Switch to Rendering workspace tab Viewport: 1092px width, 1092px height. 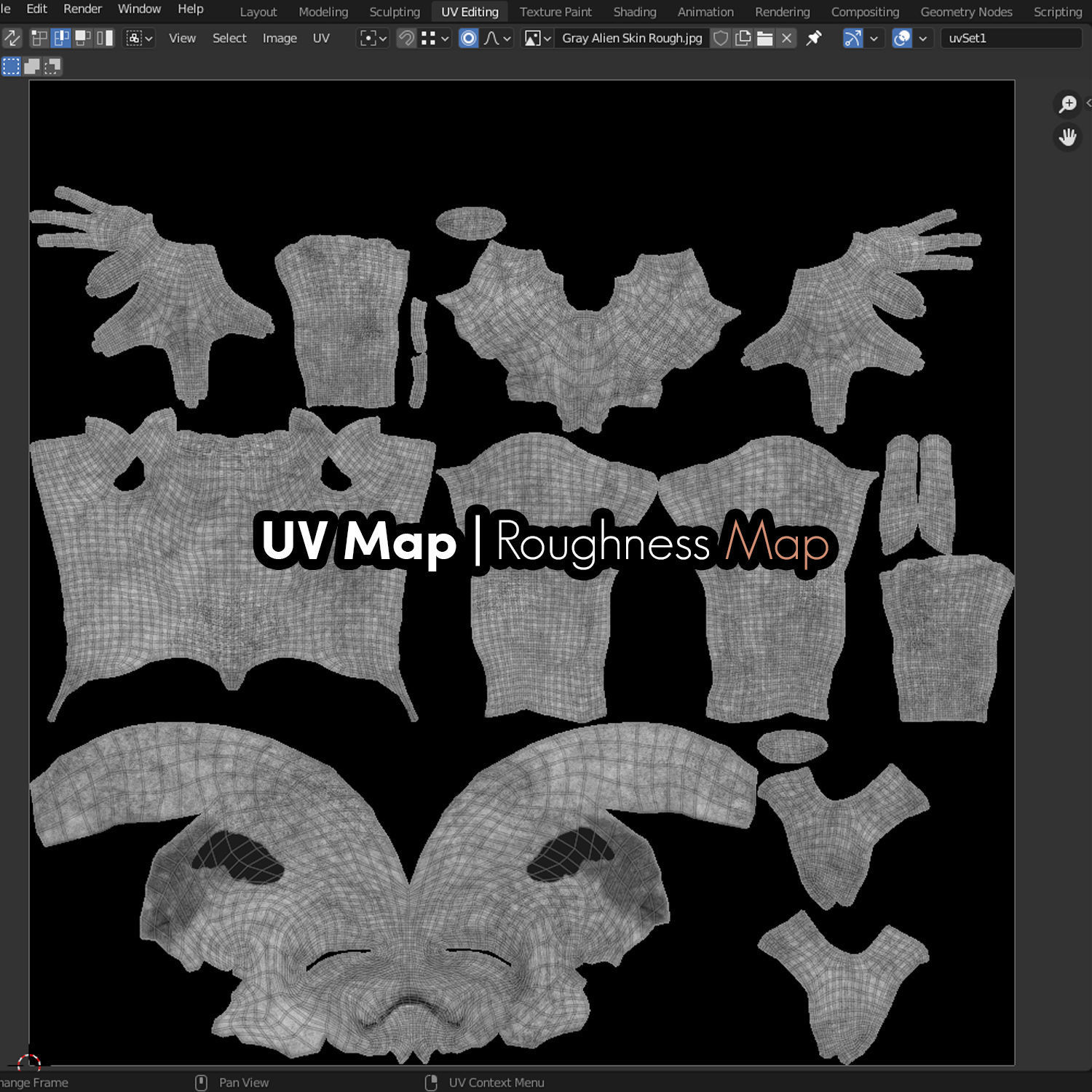783,12
